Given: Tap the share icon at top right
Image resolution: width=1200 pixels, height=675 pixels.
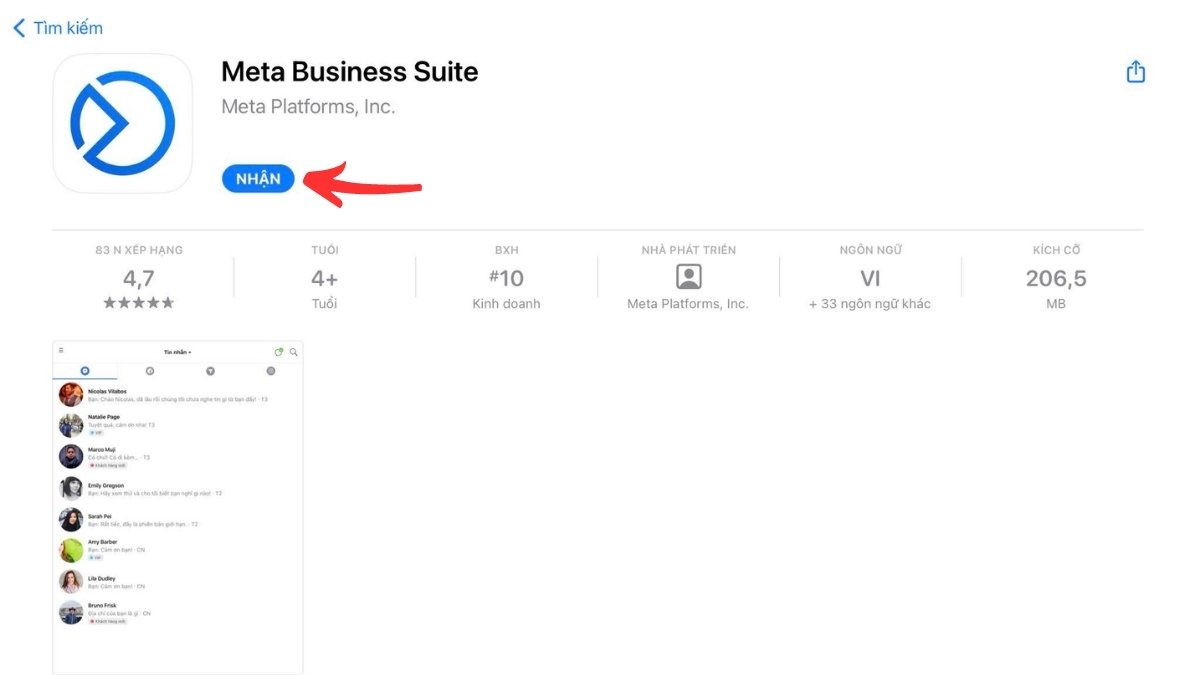Looking at the screenshot, I should click(x=1135, y=71).
